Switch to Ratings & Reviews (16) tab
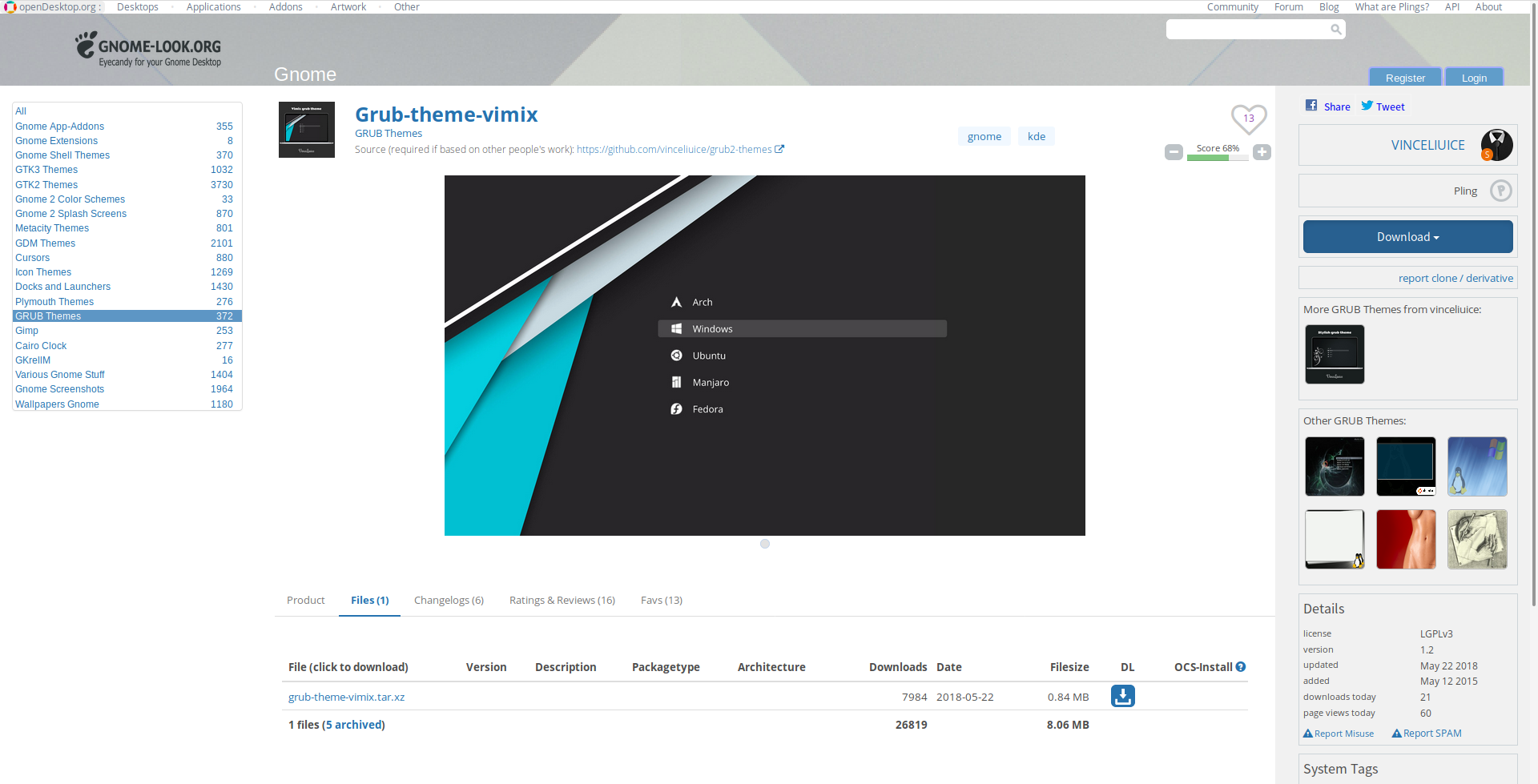 pyautogui.click(x=562, y=600)
